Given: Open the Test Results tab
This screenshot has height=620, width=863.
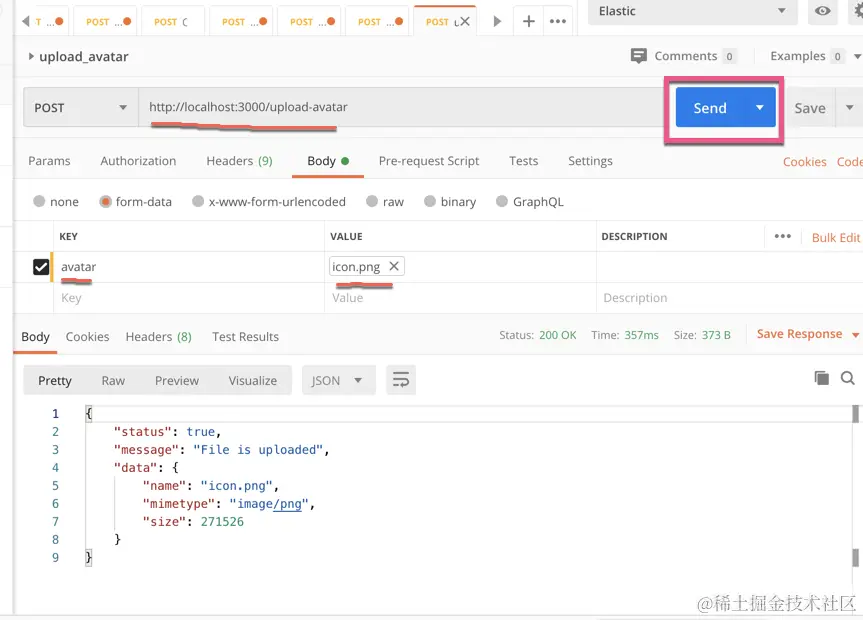Looking at the screenshot, I should [x=245, y=336].
